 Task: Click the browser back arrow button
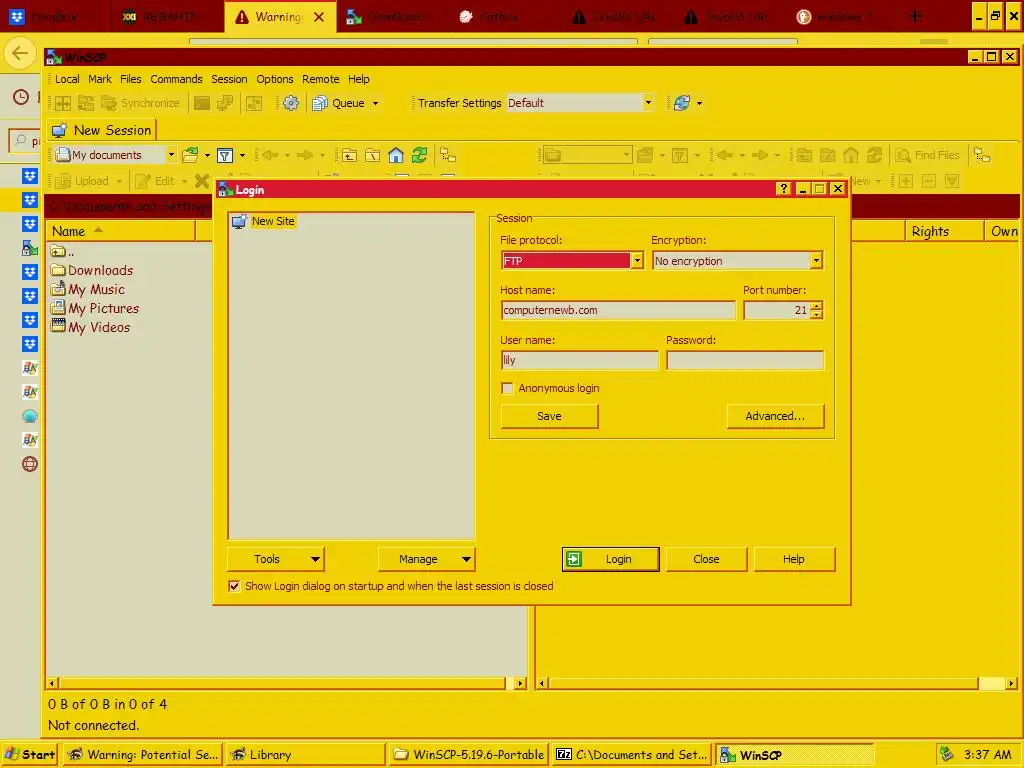click(20, 53)
